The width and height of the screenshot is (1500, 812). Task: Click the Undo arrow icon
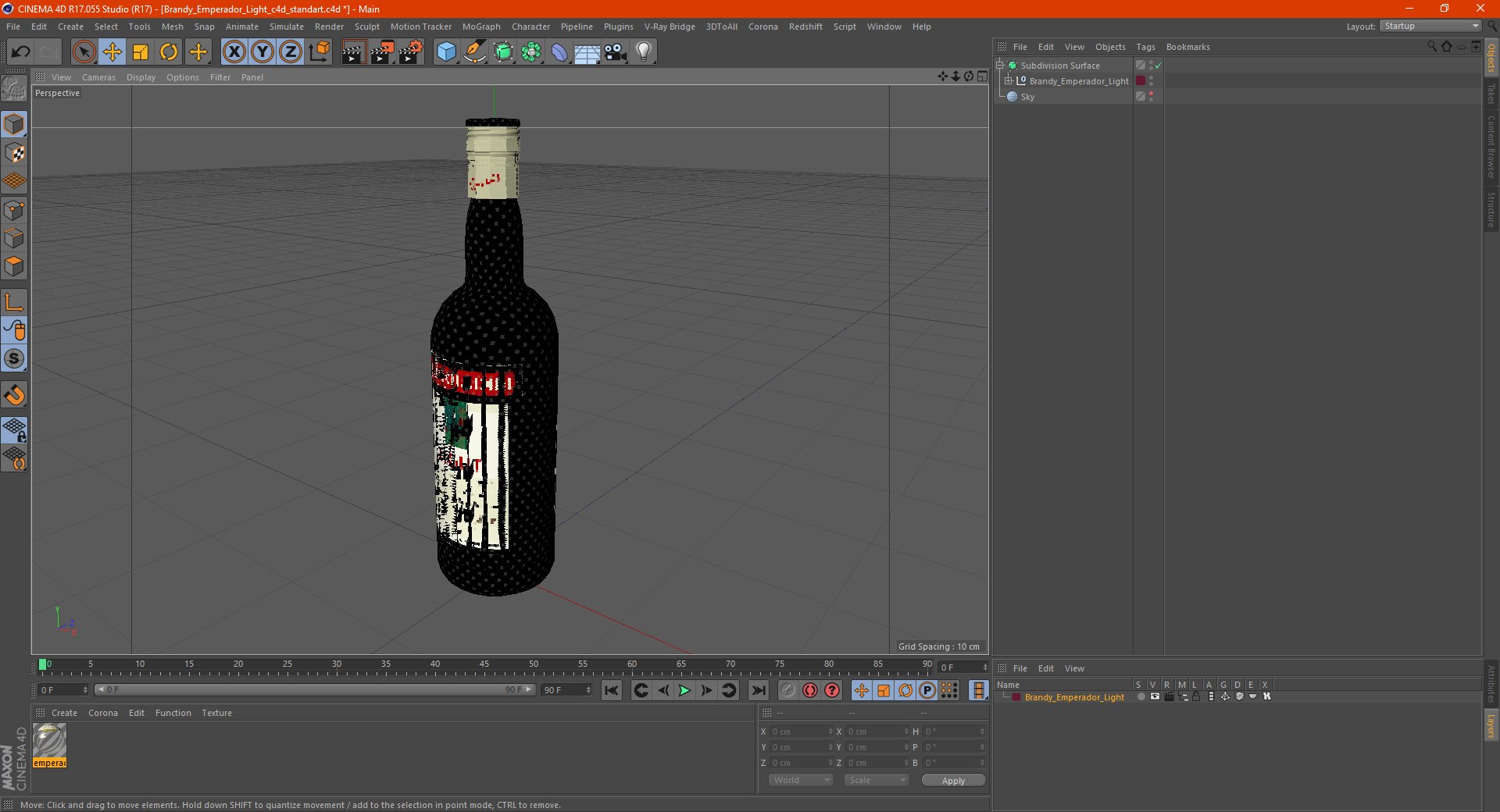21,52
